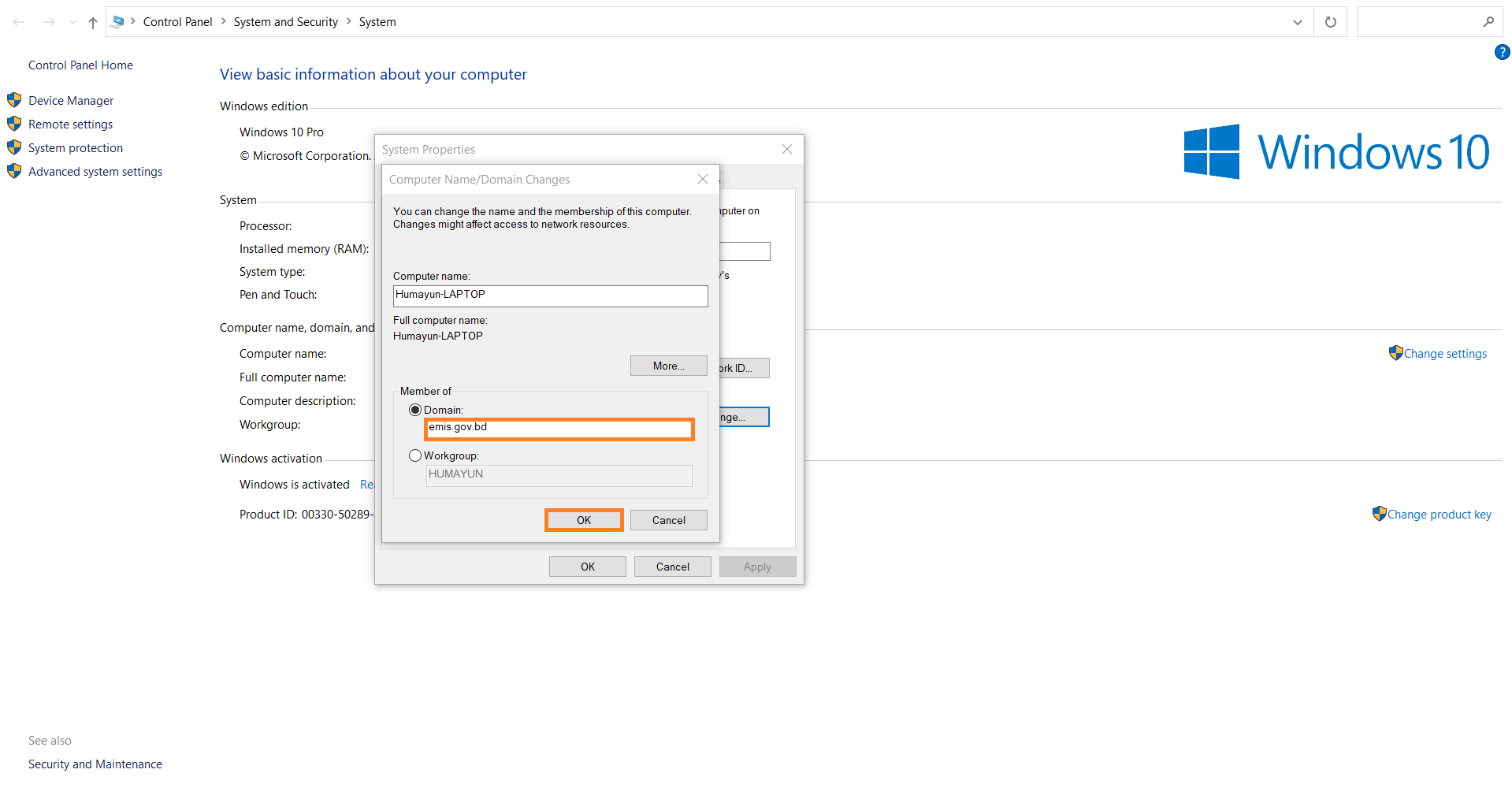Click the Windows 10 logo
This screenshot has height=788, width=1512.
[x=1336, y=151]
